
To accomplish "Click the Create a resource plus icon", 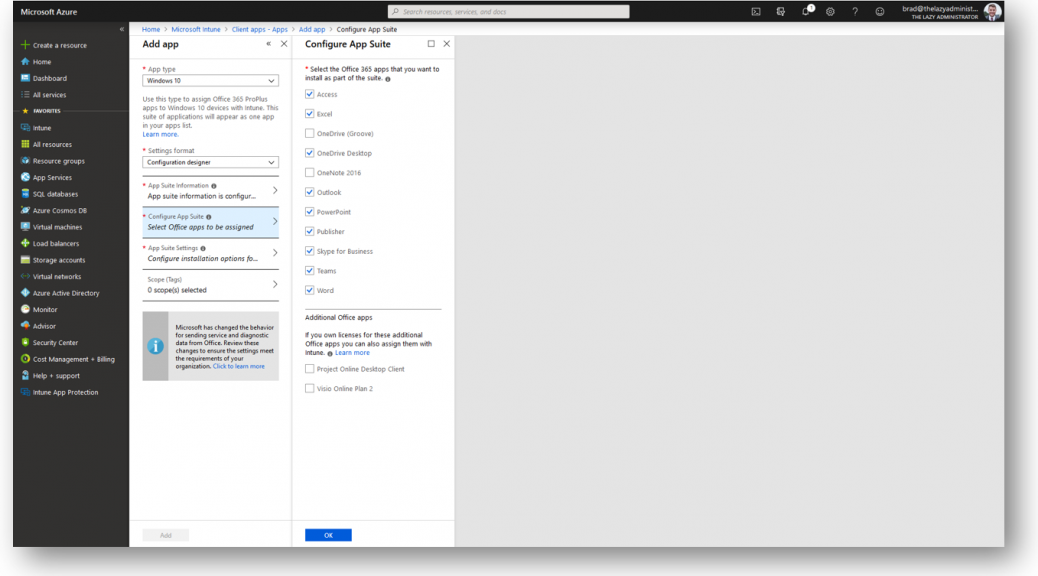I will pyautogui.click(x=25, y=45).
